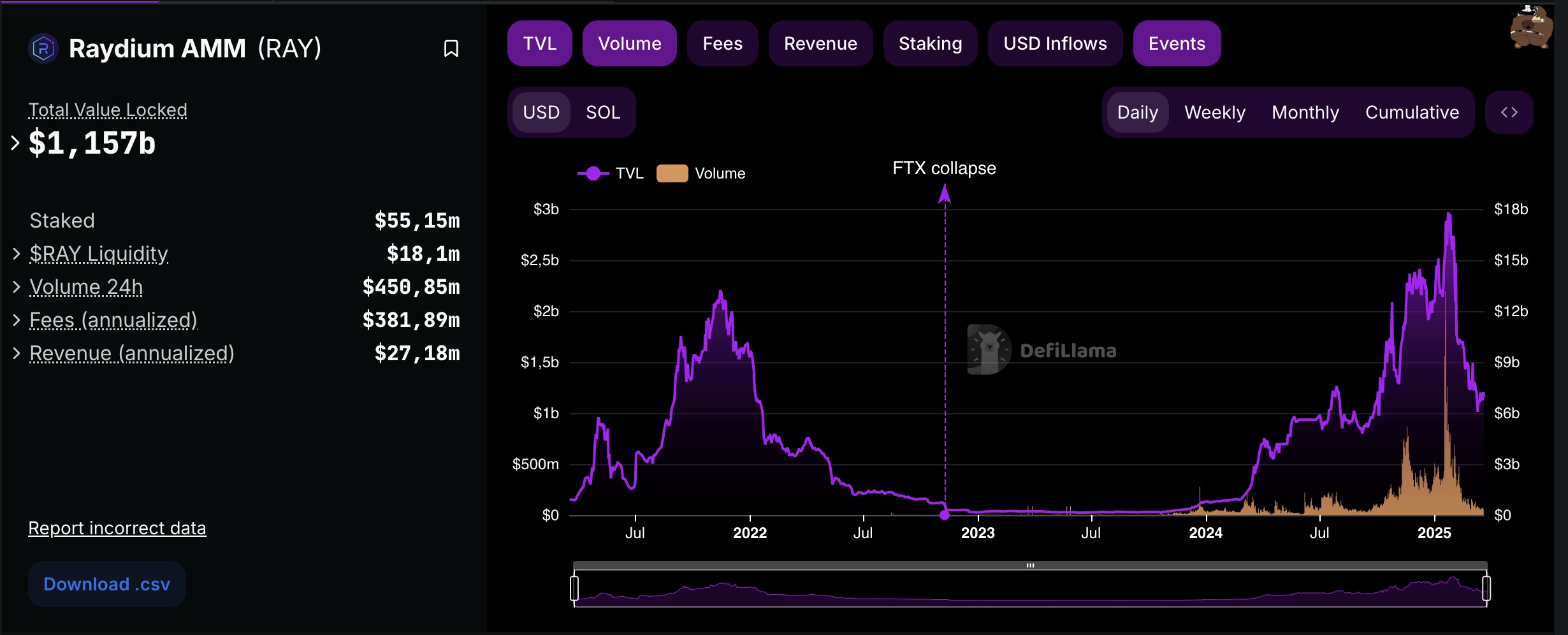Select the Weekly interval tab

1215,112
